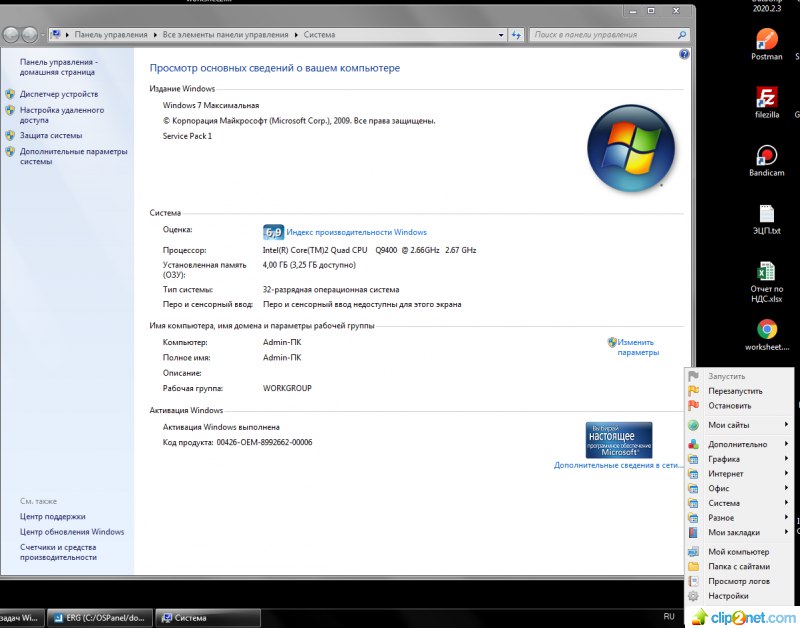Open address bar history dropdown arrow
Screen dimensions: 800x628
(501, 35)
